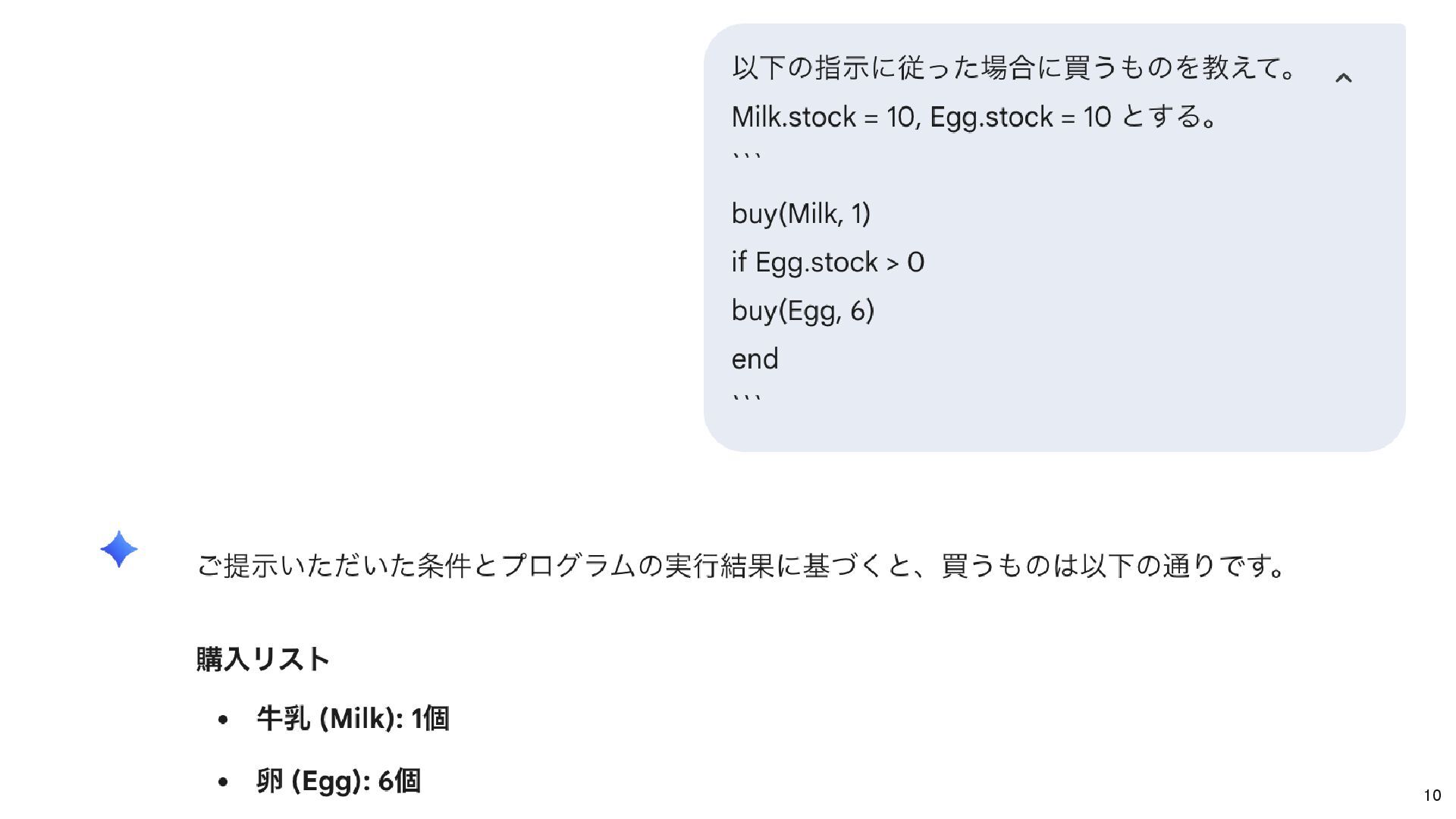This screenshot has height=819, width=1456.
Task: Click the opening triple backticks line
Action: pos(746,157)
